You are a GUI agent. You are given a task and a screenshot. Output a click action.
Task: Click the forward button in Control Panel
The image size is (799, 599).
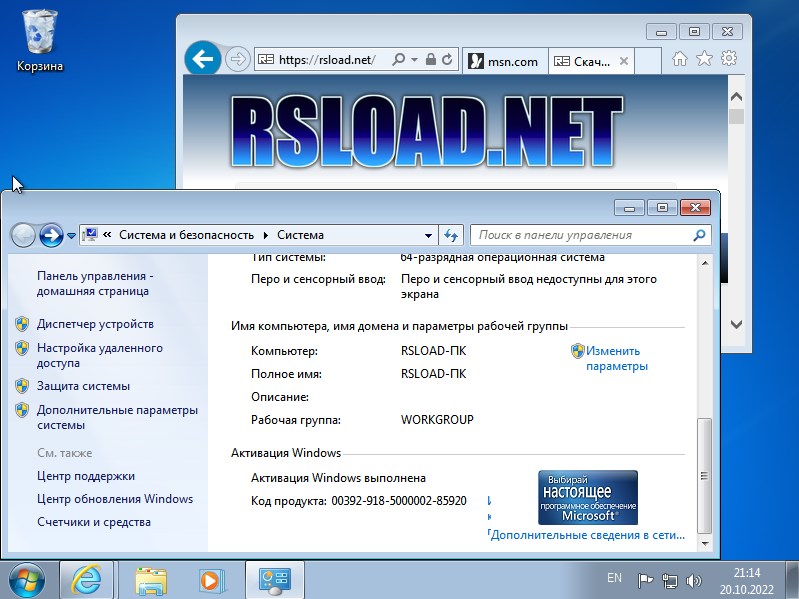tap(51, 235)
